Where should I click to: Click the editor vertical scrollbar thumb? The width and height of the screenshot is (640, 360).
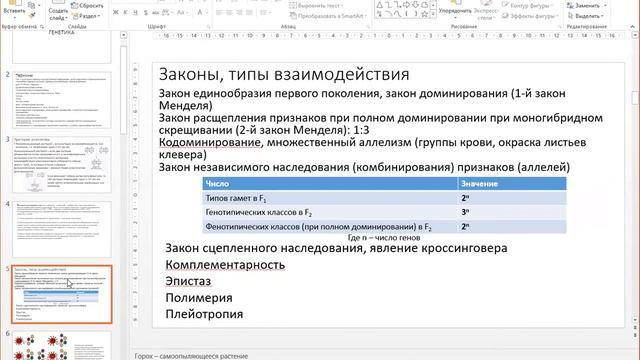(635, 98)
